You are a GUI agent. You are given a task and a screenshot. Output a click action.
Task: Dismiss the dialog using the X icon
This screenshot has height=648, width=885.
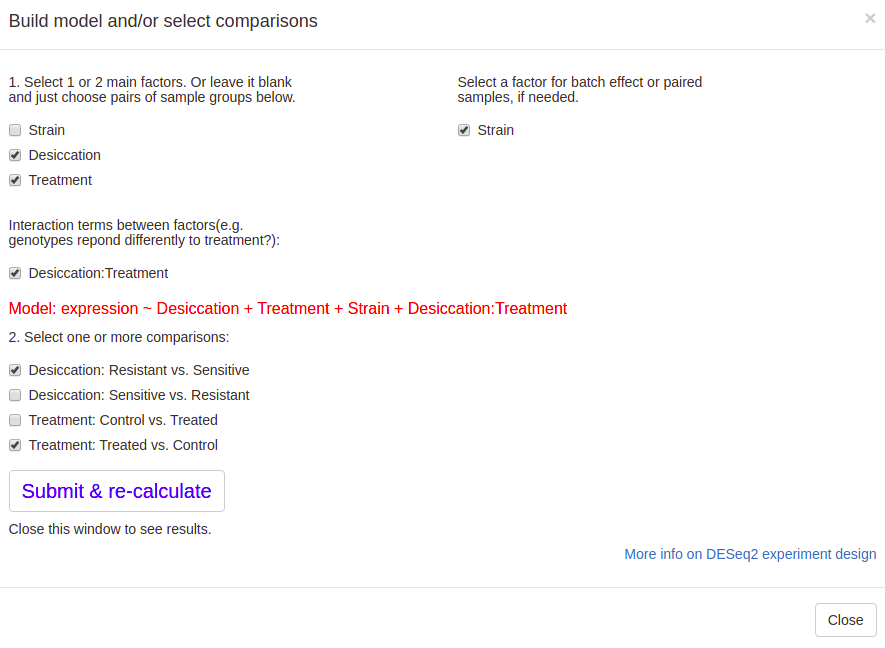click(870, 18)
